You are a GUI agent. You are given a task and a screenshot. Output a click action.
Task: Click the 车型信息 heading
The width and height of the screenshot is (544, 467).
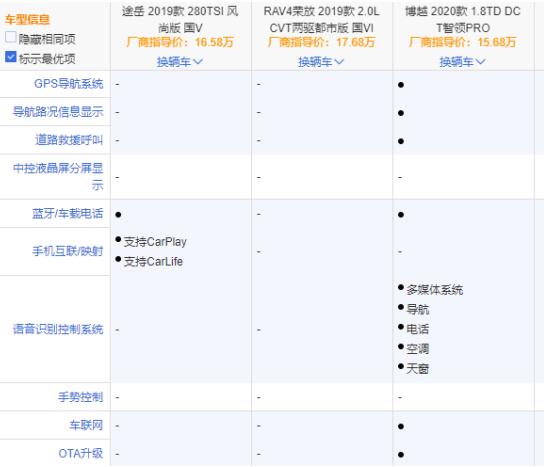[27, 19]
